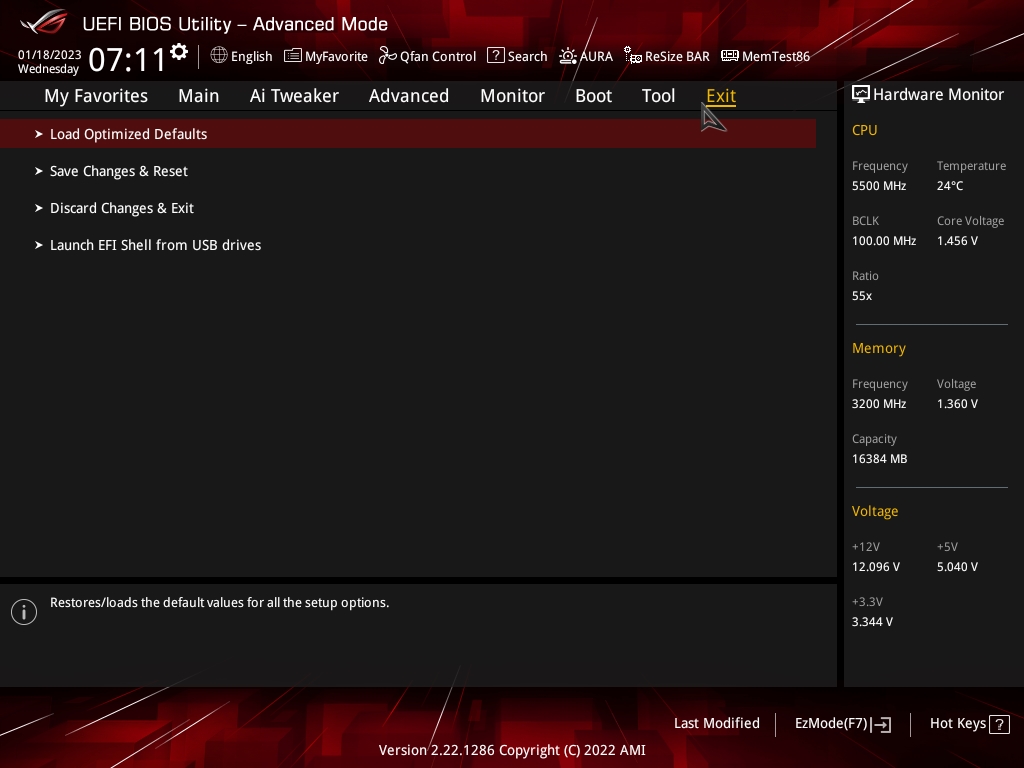Click the capacity value 16384 MB

click(879, 459)
